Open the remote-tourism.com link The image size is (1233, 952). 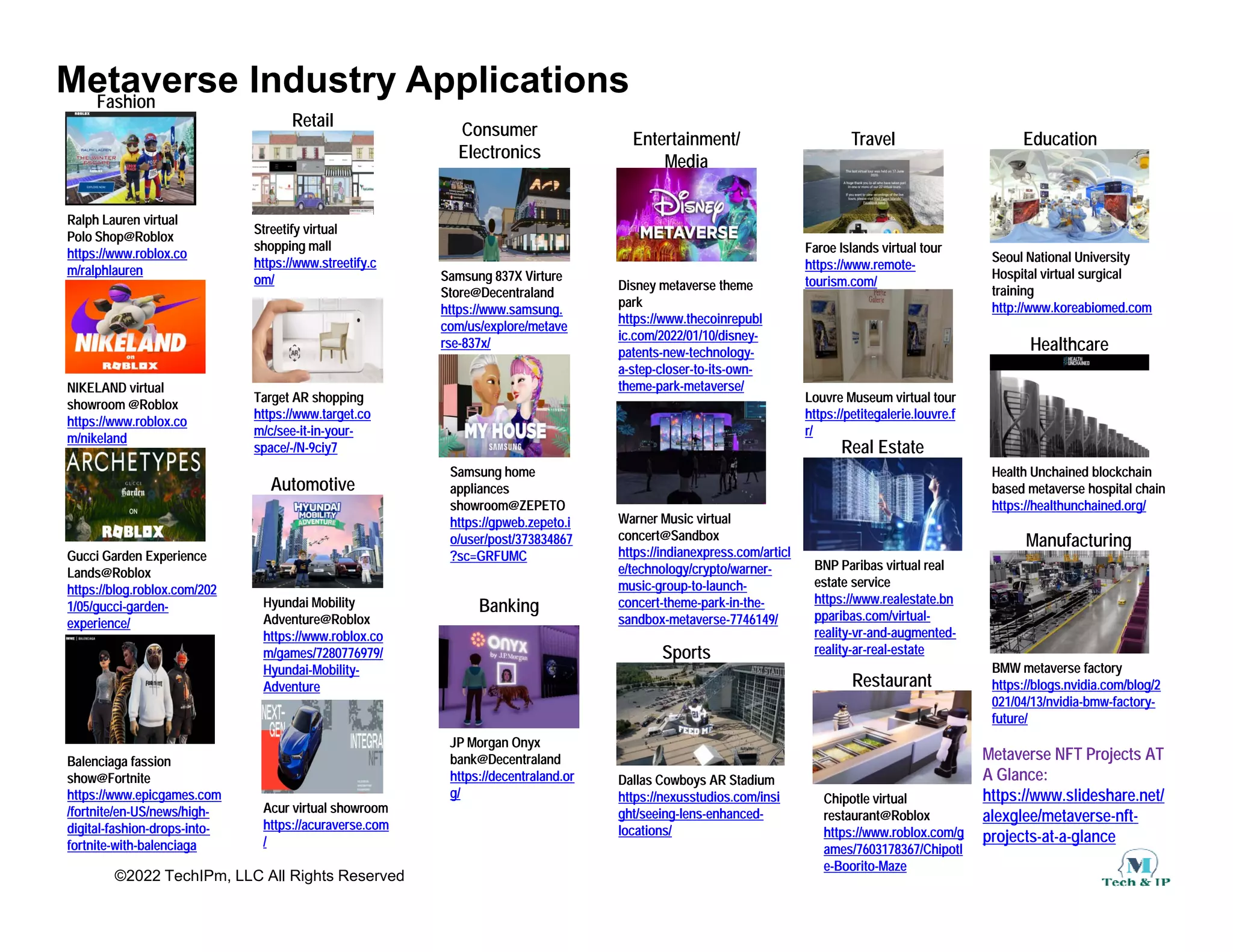860,273
